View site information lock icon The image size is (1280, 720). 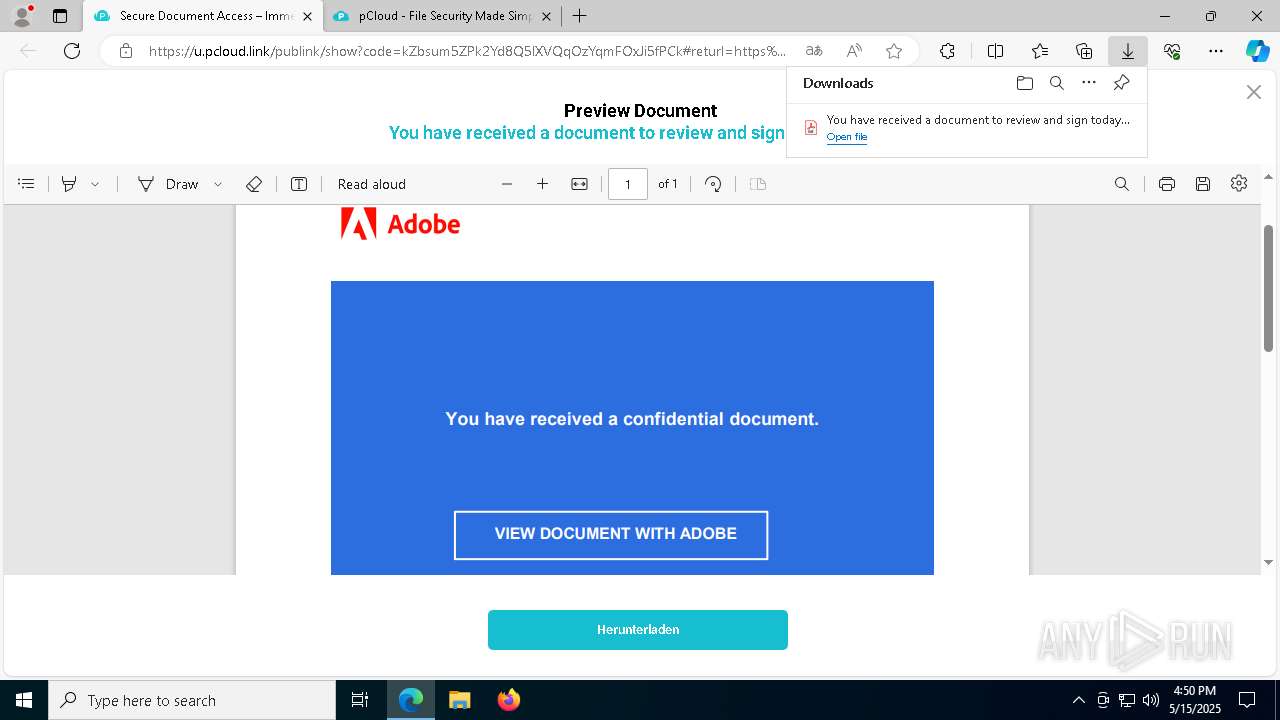tap(126, 51)
